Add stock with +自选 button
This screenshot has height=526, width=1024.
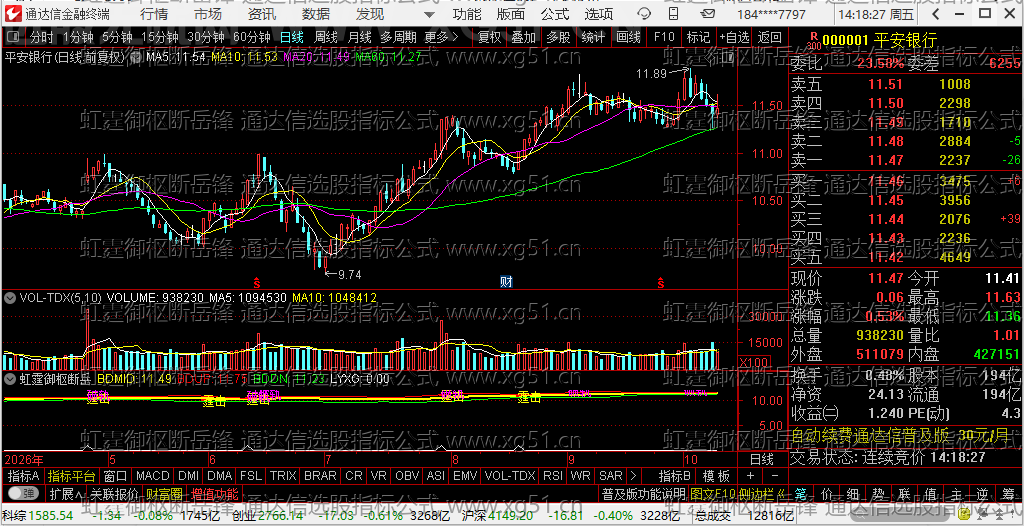[735, 37]
